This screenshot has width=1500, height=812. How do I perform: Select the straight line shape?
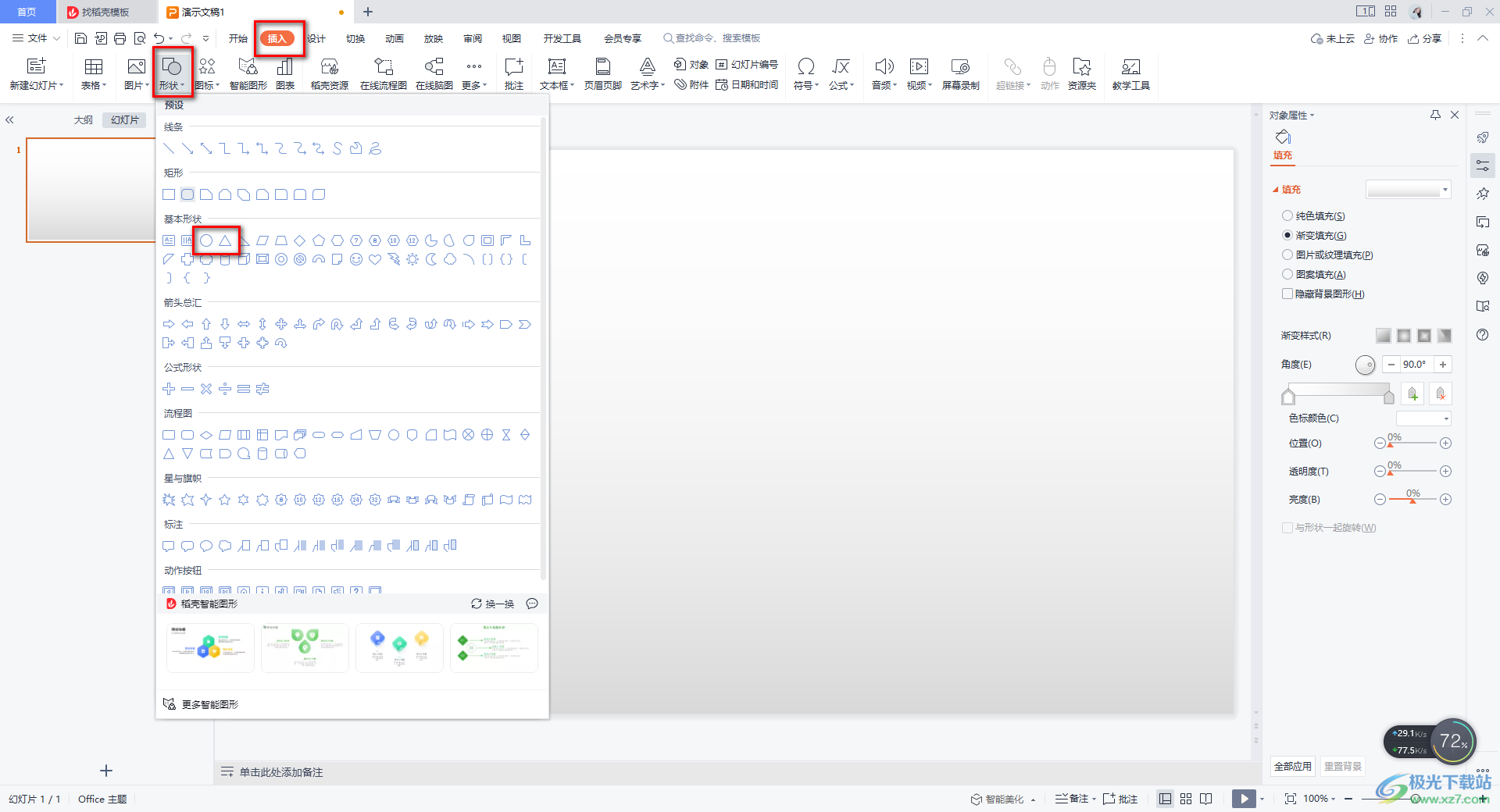(169, 148)
